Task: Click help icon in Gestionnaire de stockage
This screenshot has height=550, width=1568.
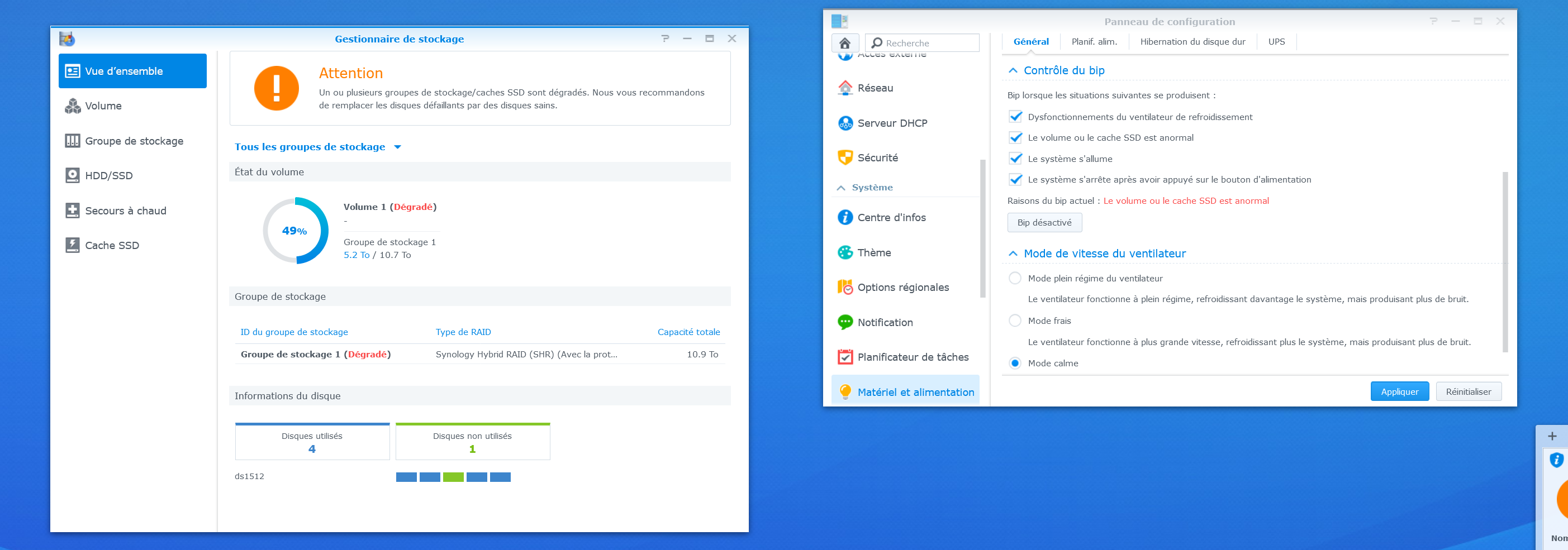Action: 666,39
